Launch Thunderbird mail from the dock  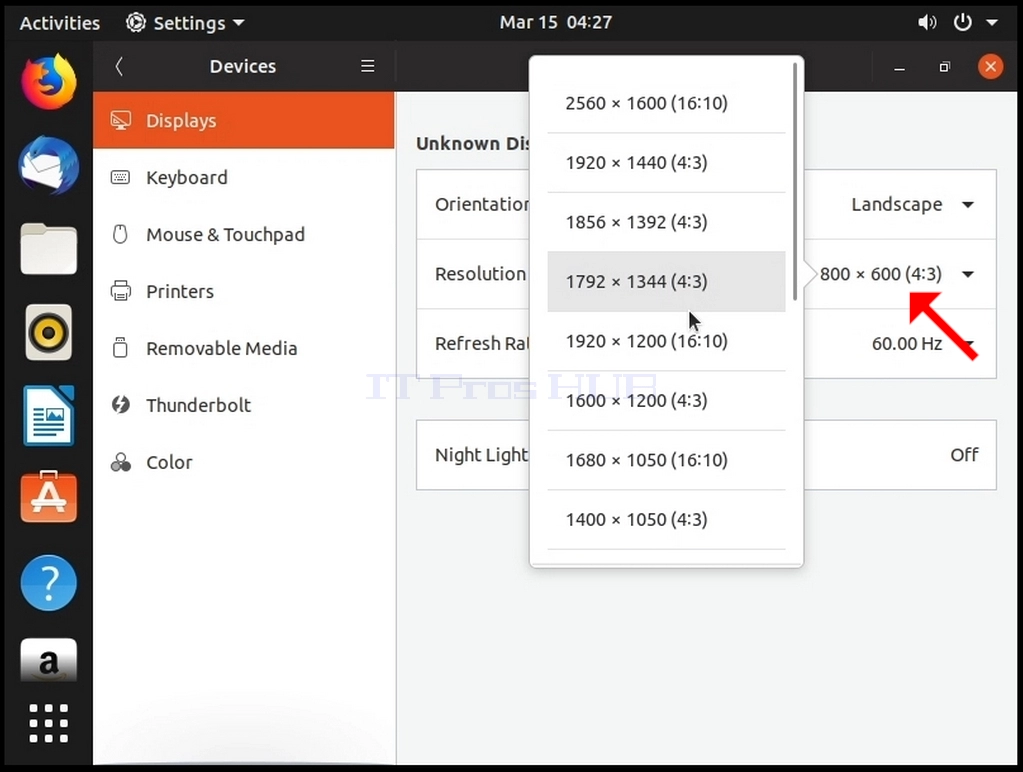[49, 166]
